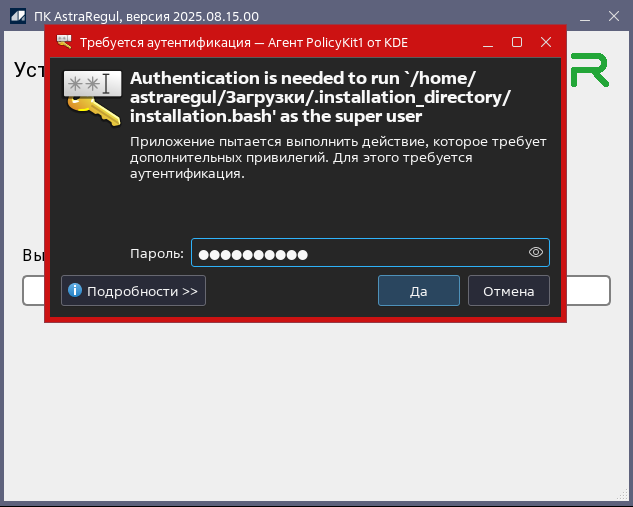Click the PolicyKit dialog title bar icon

coord(65,42)
